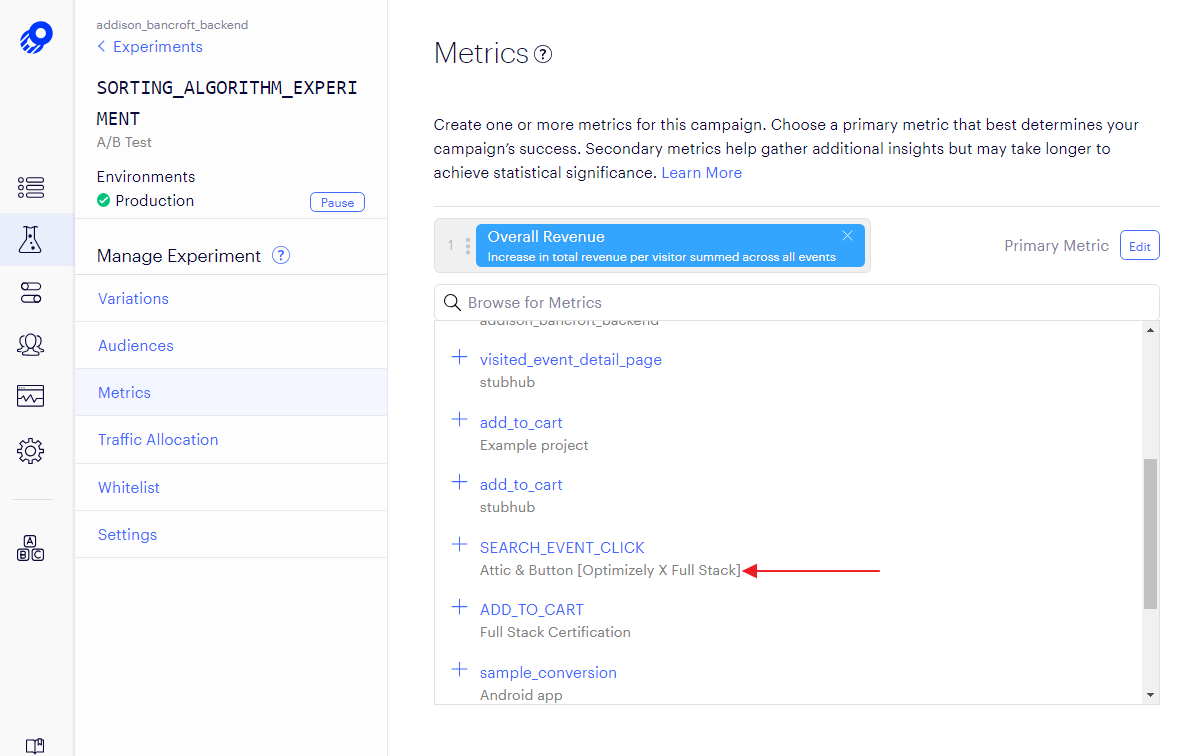Add the visited_event_detail_page metric with plus
Image resolution: width=1185 pixels, height=756 pixels.
point(460,357)
